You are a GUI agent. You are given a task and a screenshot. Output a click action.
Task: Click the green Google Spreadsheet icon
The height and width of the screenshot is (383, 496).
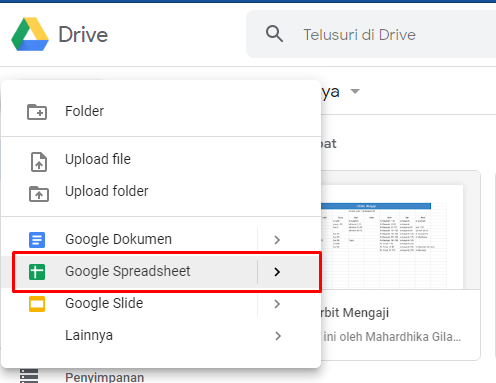[x=37, y=272]
